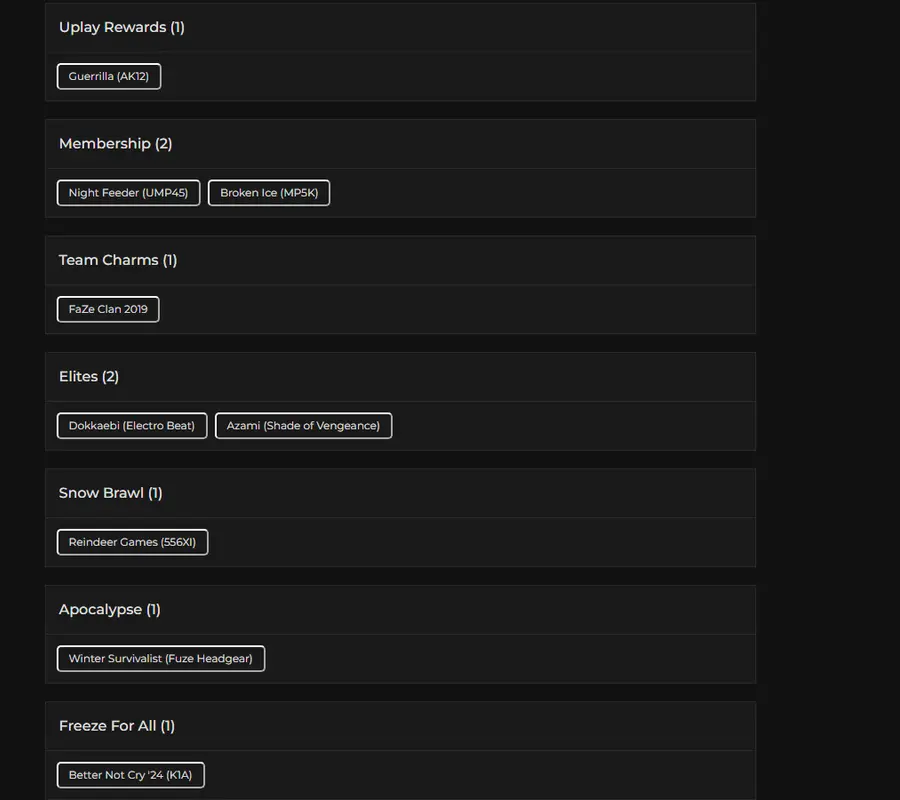Click Better Not Cry '24 (K1A) tag
The height and width of the screenshot is (800, 900).
tap(130, 775)
